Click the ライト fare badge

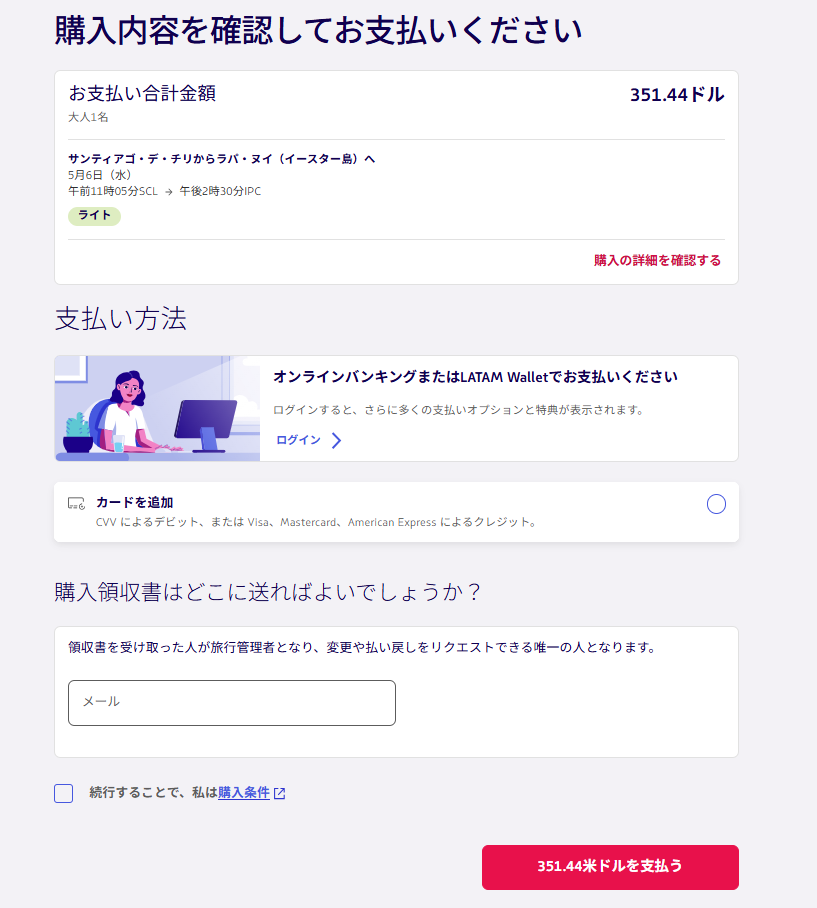coord(94,216)
